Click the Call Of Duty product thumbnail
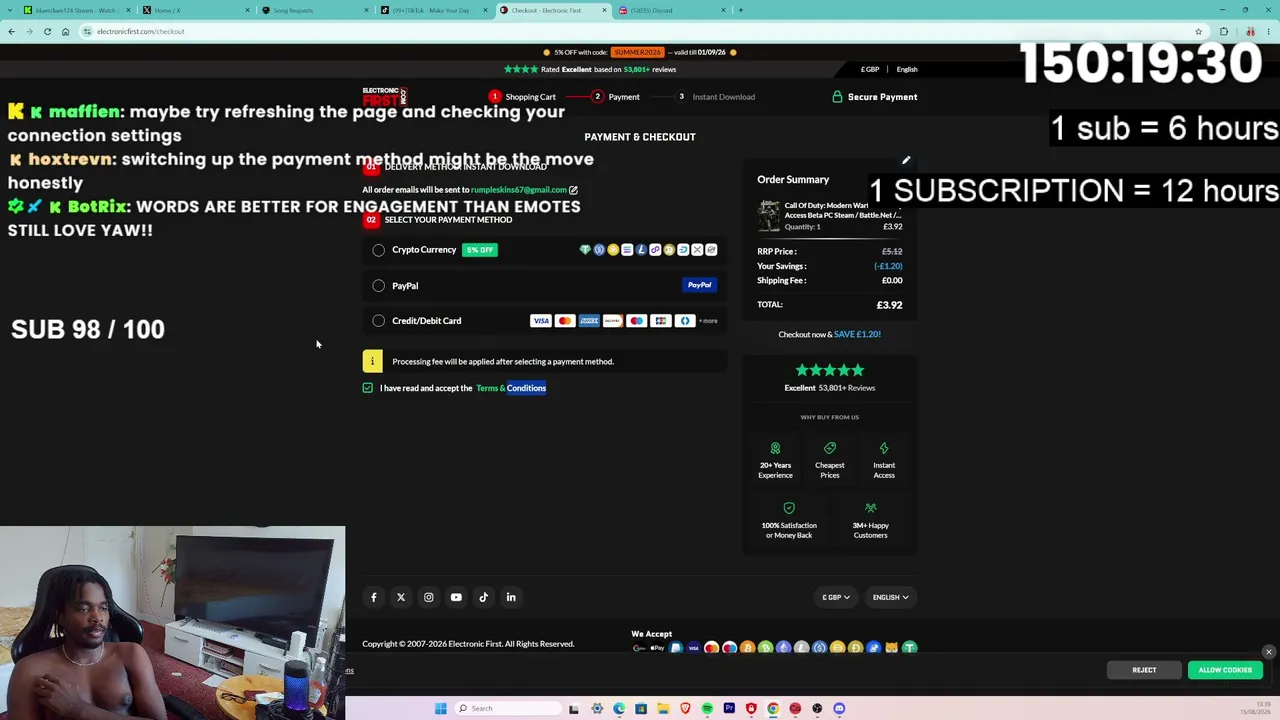The height and width of the screenshot is (720, 1280). point(768,216)
